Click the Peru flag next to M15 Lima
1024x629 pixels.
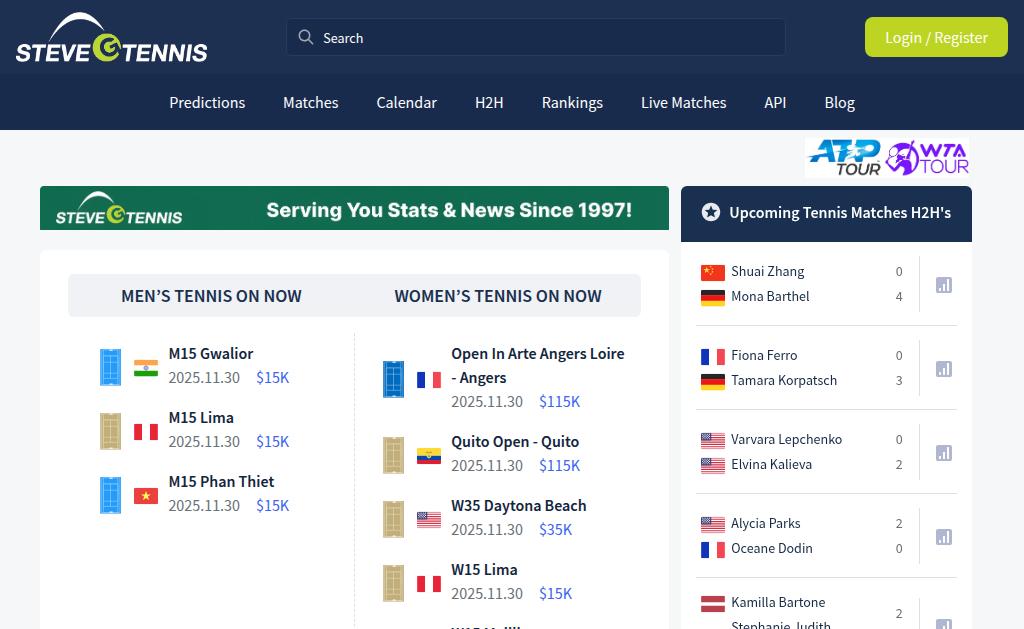(146, 432)
